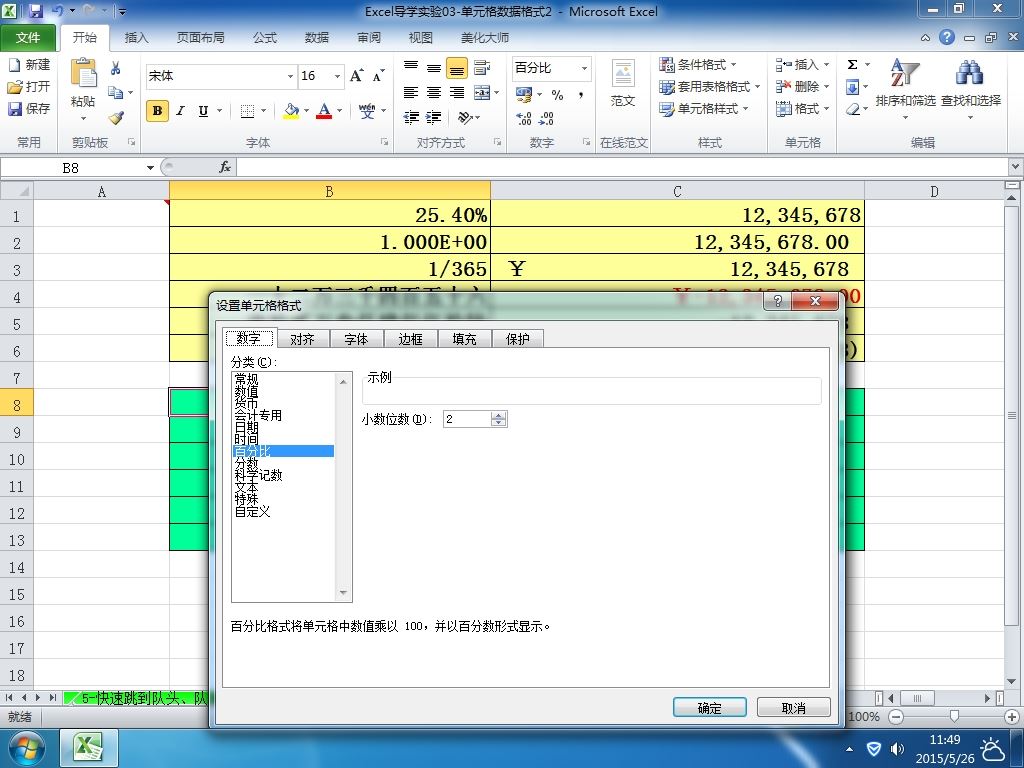Increase decimal places icon
This screenshot has width=1024, height=768.
pyautogui.click(x=523, y=118)
